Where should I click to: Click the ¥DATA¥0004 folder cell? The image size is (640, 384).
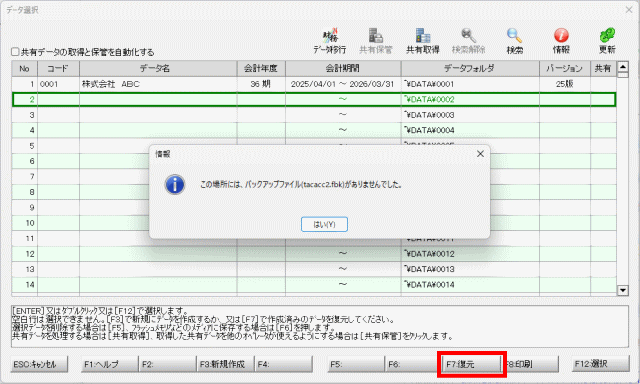(x=470, y=130)
